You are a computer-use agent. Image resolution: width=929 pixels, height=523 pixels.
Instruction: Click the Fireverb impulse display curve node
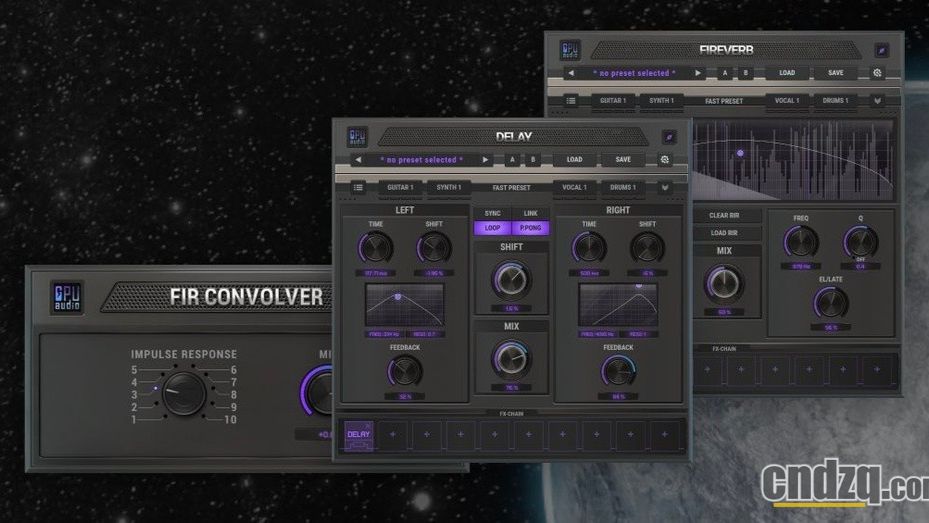740,153
